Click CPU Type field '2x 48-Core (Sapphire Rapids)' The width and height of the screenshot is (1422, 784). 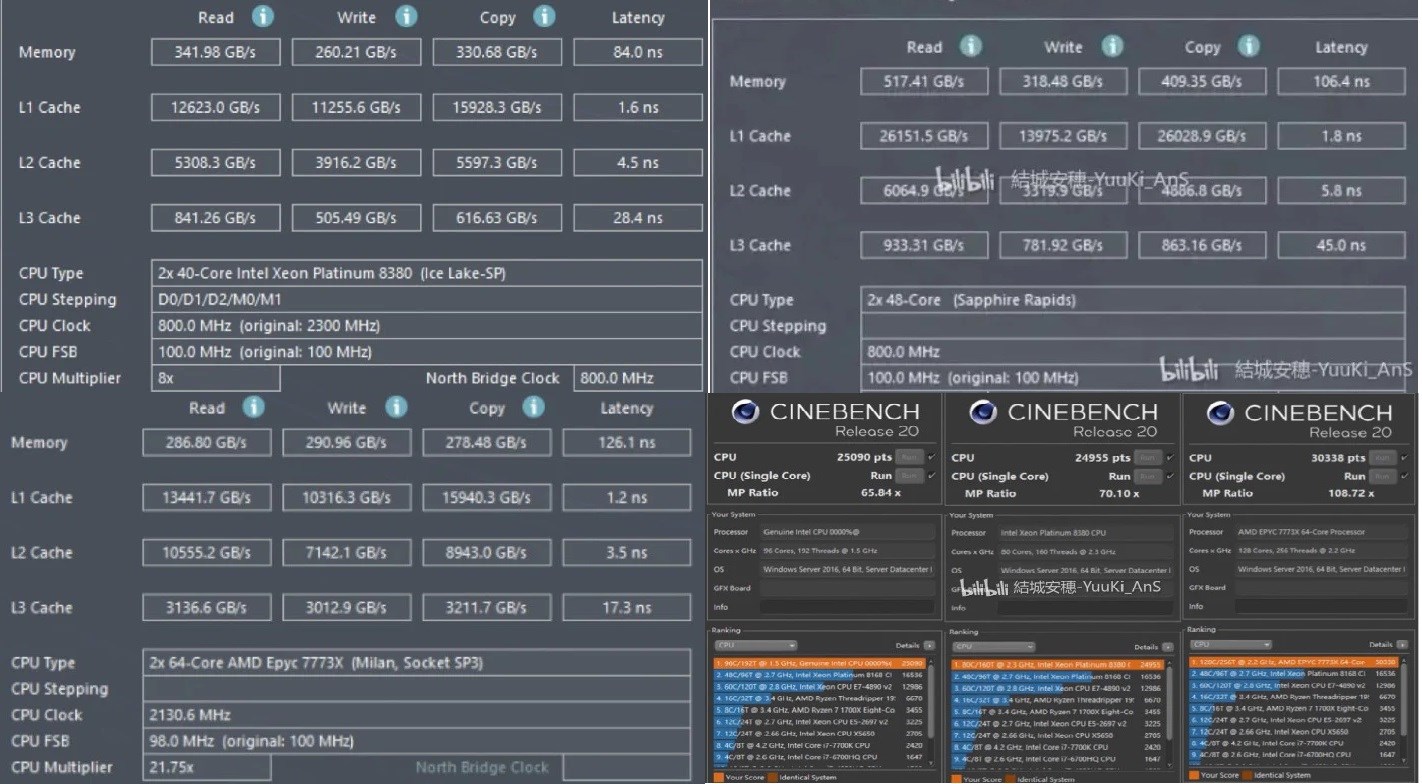click(1134, 300)
